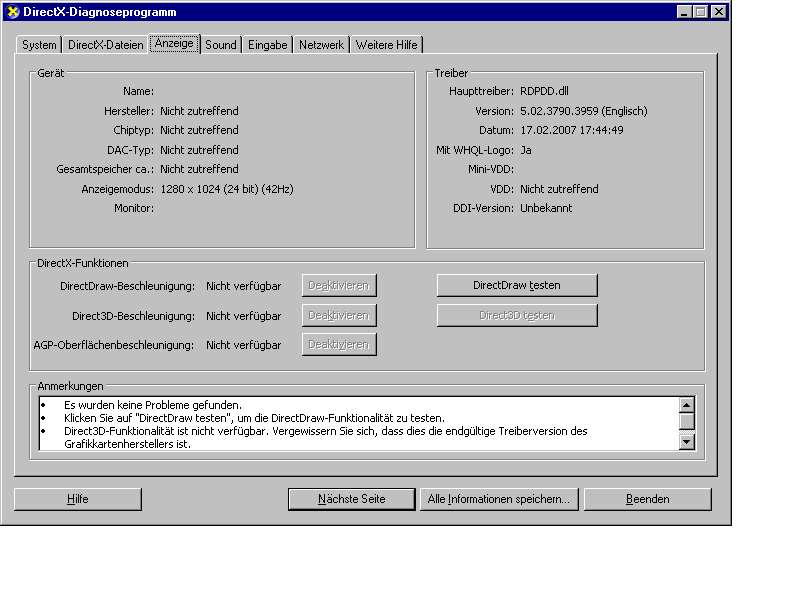Click Deaktivieren for AGP-Oberflächenbeschleunigung
Screen dimensions: 800x600
339,344
